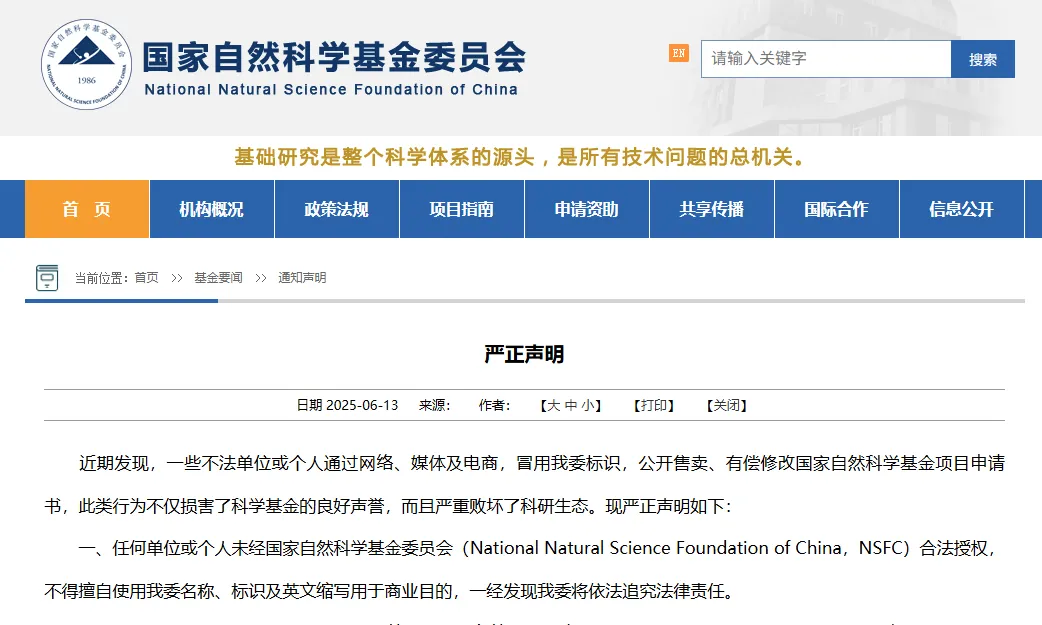Select the 国际合作 navigation item
This screenshot has width=1042, height=625.
point(836,209)
